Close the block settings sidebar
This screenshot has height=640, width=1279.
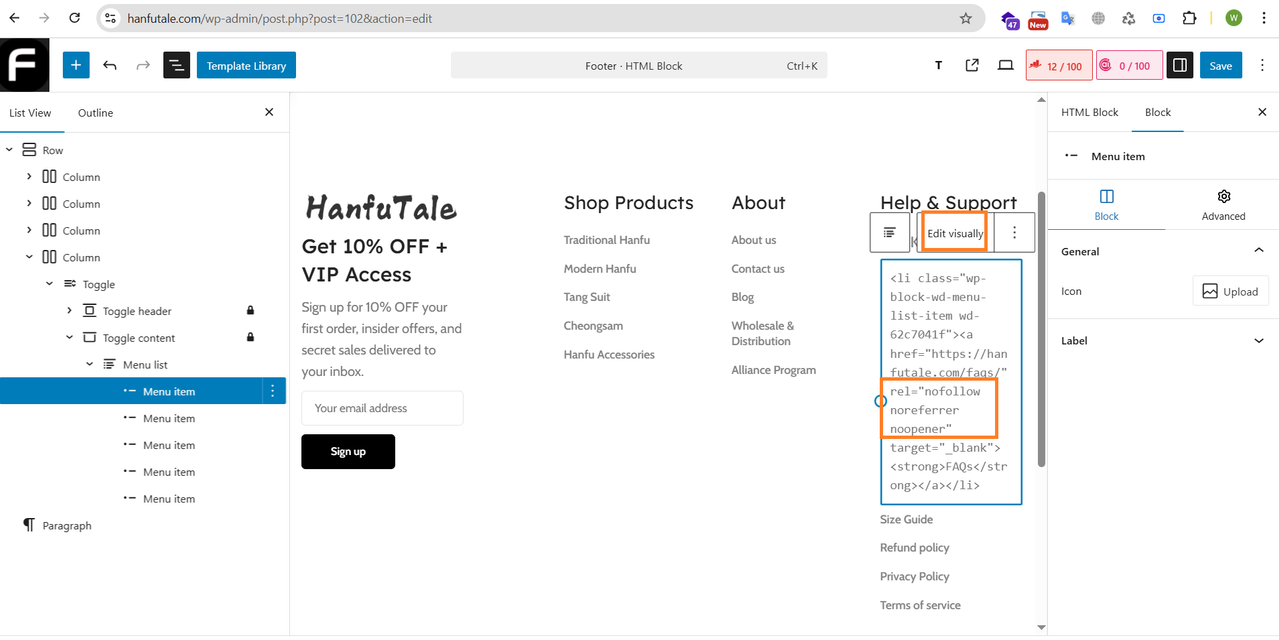pyautogui.click(x=1262, y=112)
